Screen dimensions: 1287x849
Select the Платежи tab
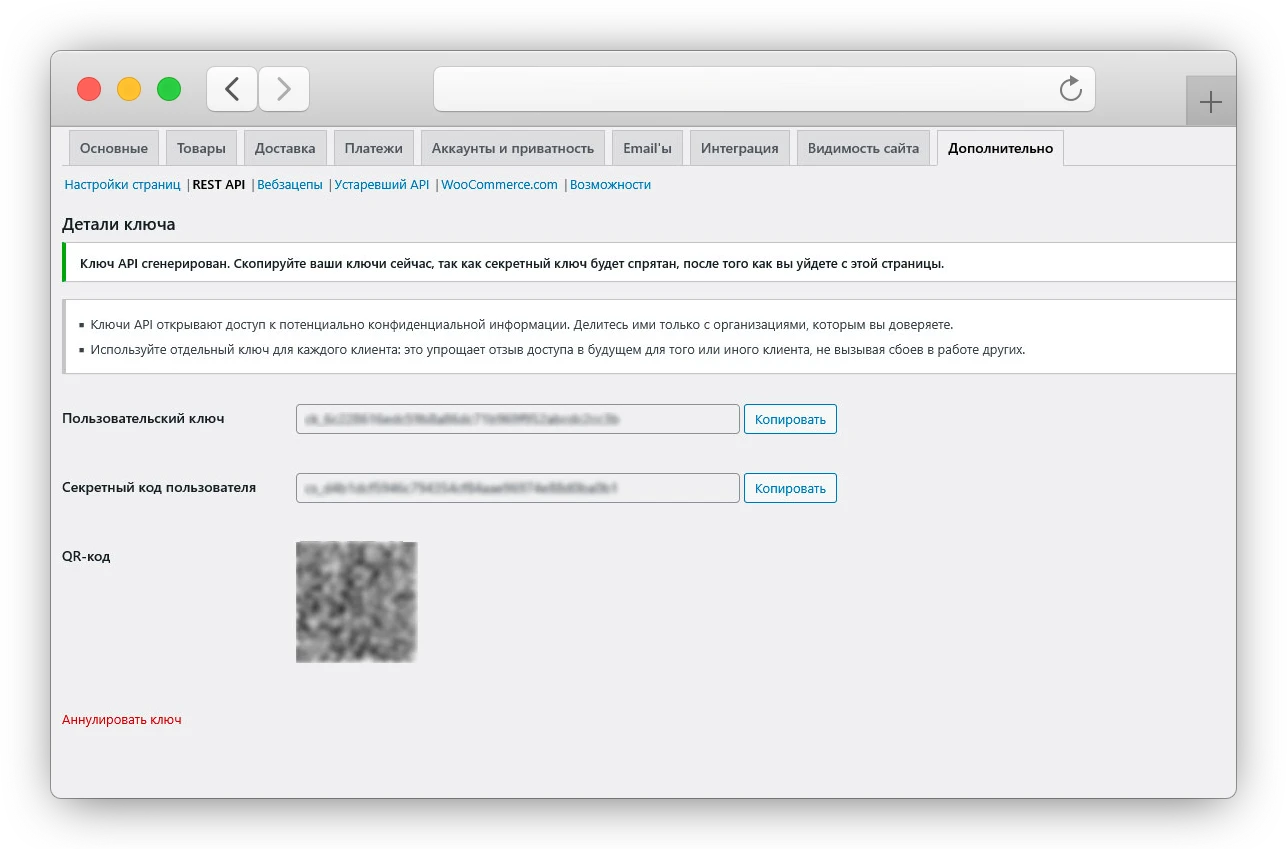[373, 148]
